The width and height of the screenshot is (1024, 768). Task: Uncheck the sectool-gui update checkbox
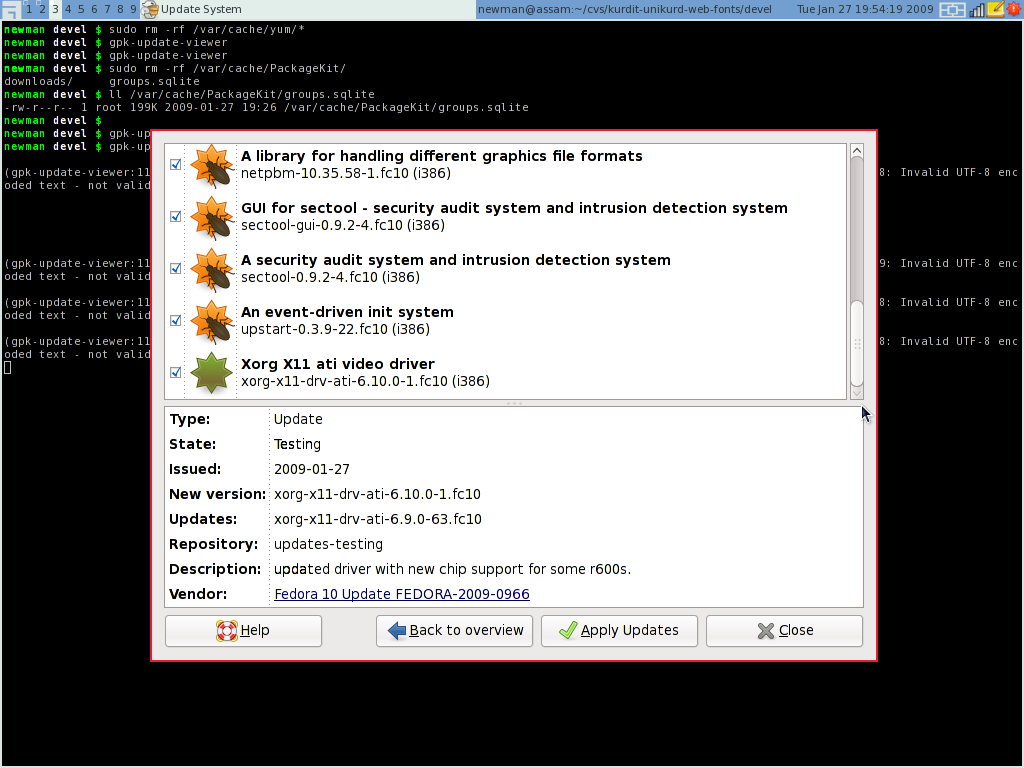click(176, 217)
